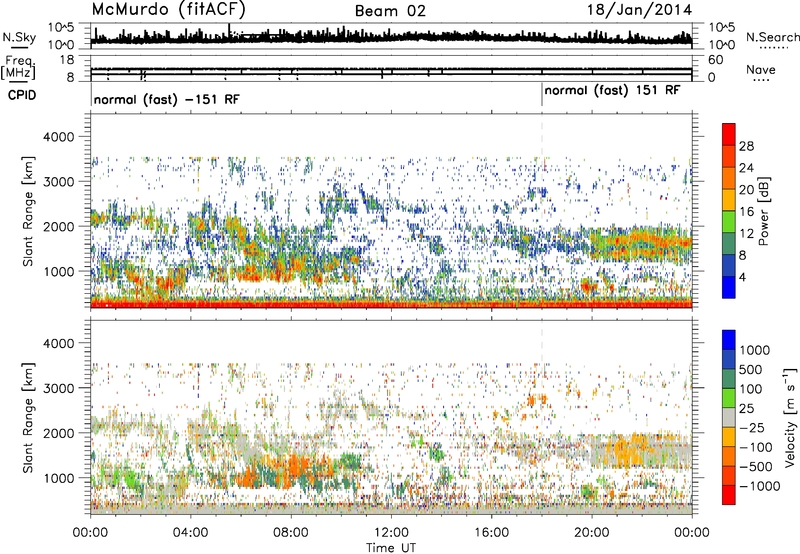Image resolution: width=800 pixels, height=554 pixels.
Task: Click the "16:00" time tick label
Action: point(491,532)
